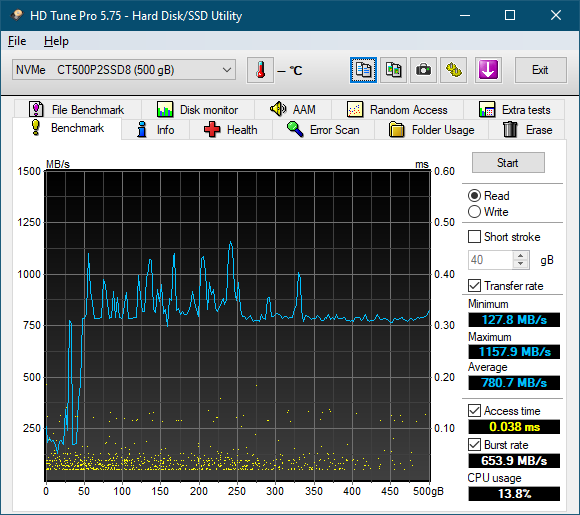
Task: Open the File menu
Action: pyautogui.click(x=17, y=41)
